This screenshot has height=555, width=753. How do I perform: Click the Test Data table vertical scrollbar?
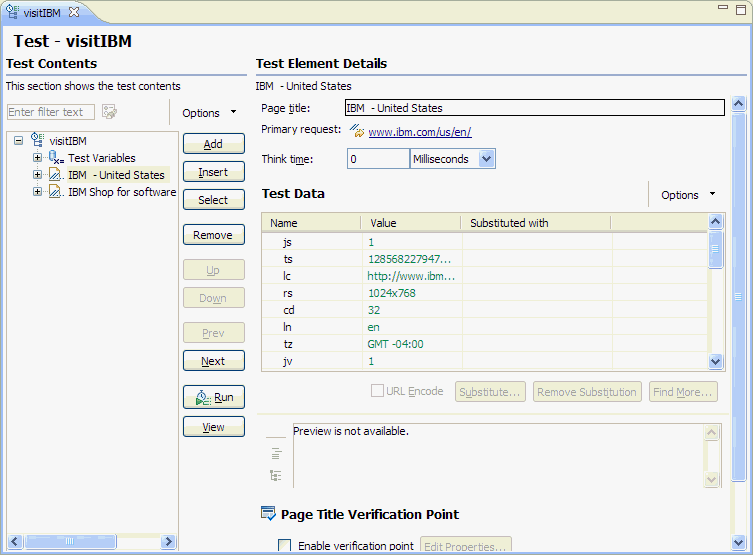tap(715, 292)
